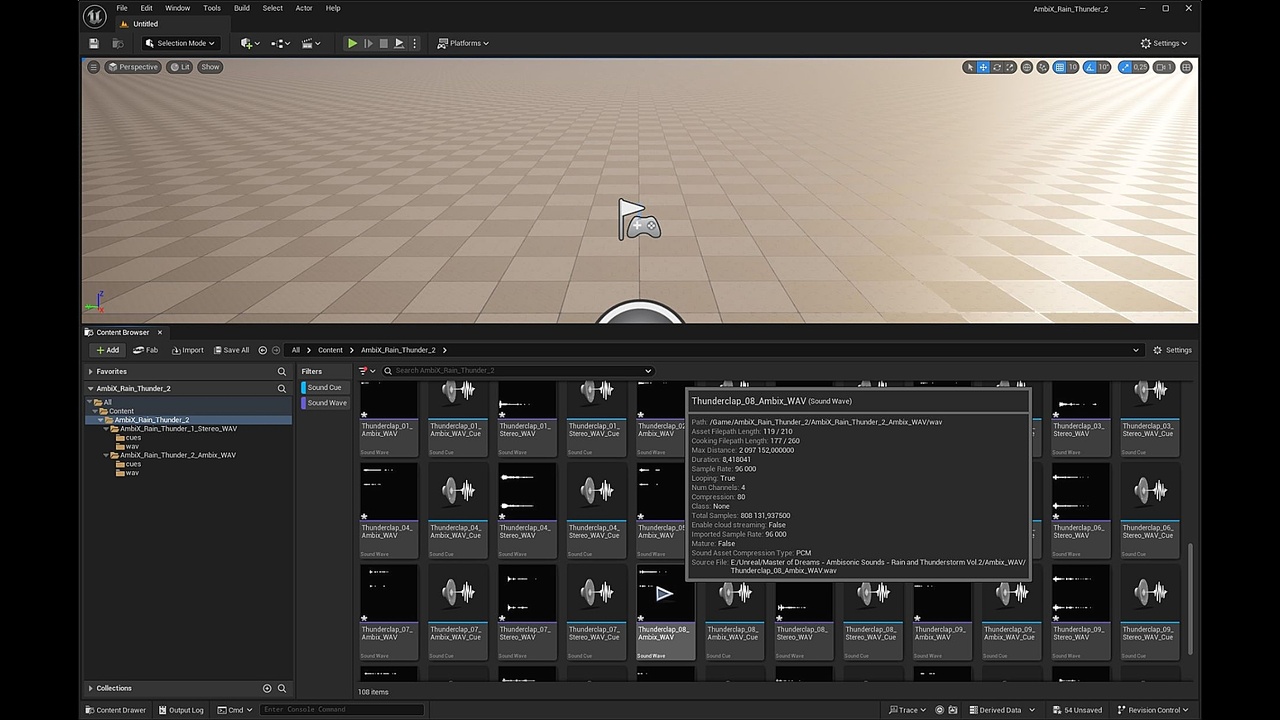Click the Skip frame button in play controls

click(x=368, y=43)
